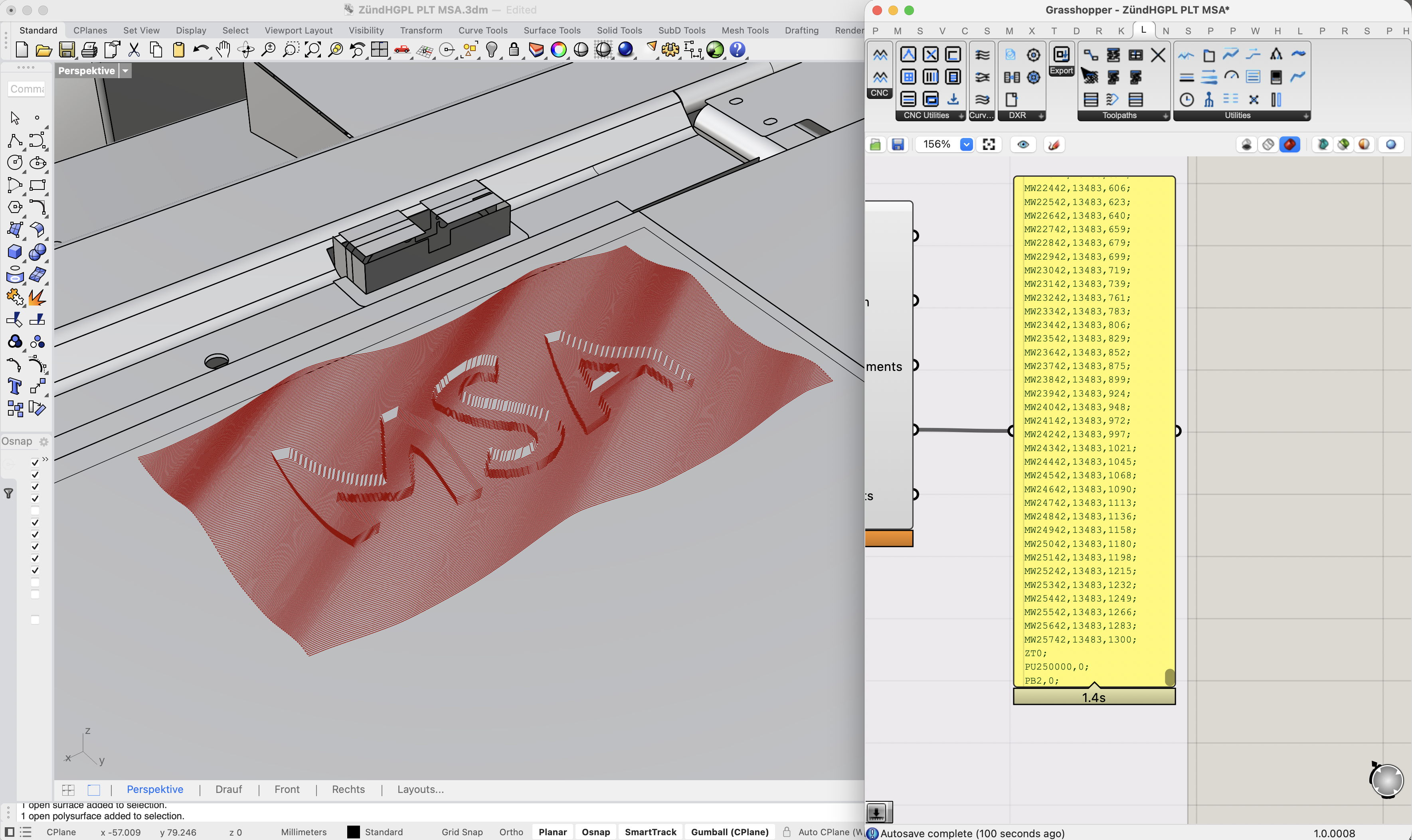Screen dimensions: 1412x840
Task: Switch to the Rechts viewport tab
Action: point(348,789)
